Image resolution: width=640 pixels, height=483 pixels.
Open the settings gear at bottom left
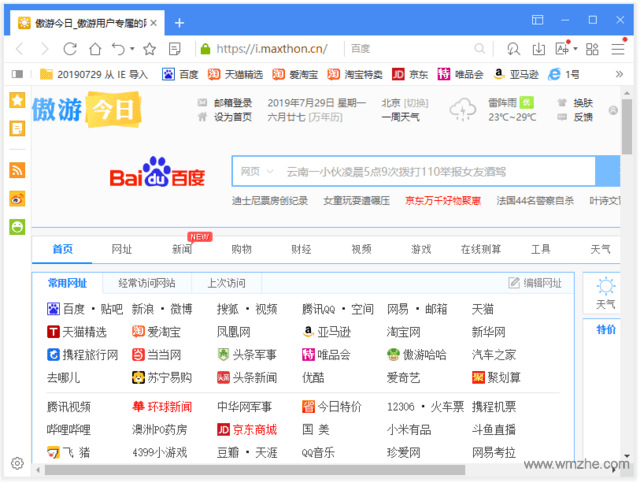17,463
